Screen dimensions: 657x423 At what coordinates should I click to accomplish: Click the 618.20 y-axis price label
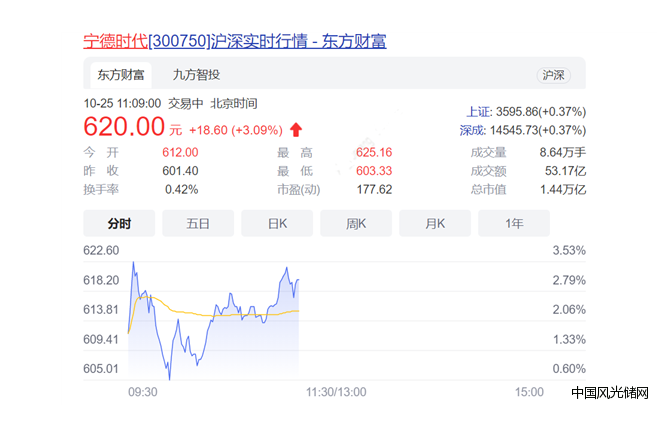[101, 280]
